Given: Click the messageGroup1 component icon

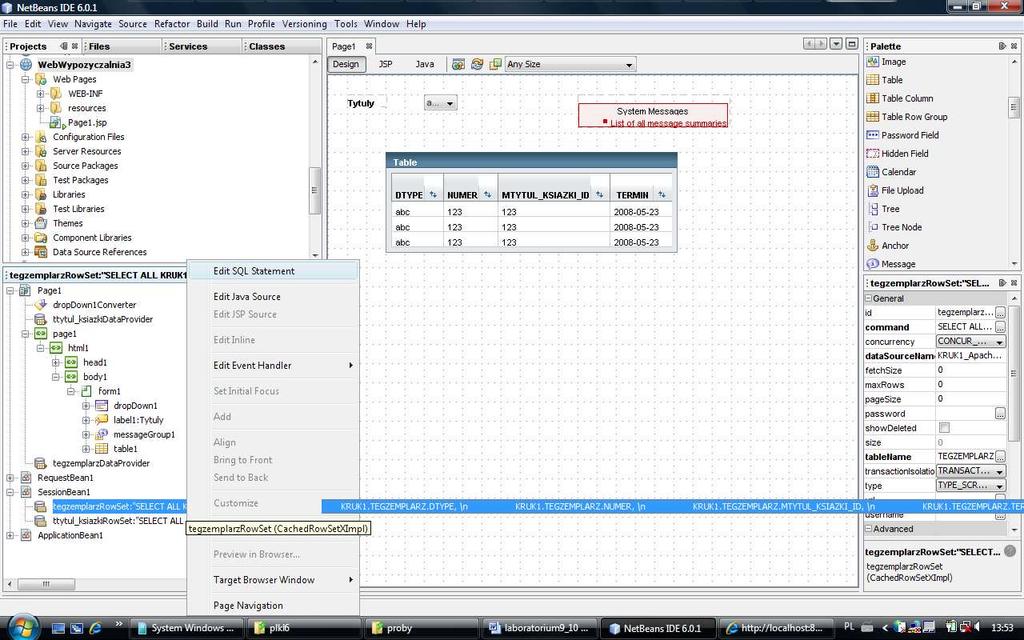Looking at the screenshot, I should pos(101,434).
